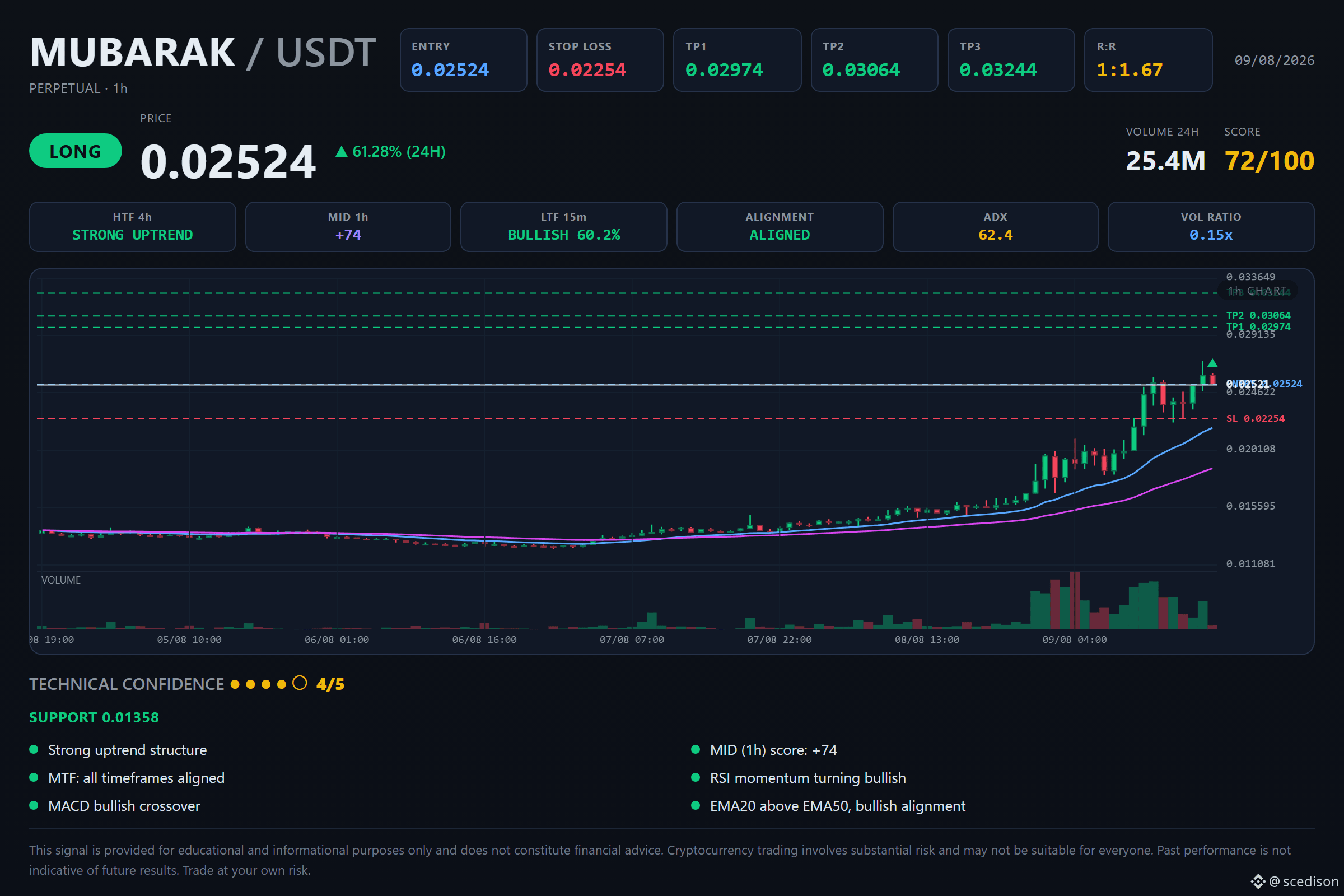
Task: Click the TP2 0.03064 card
Action: [x=874, y=60]
